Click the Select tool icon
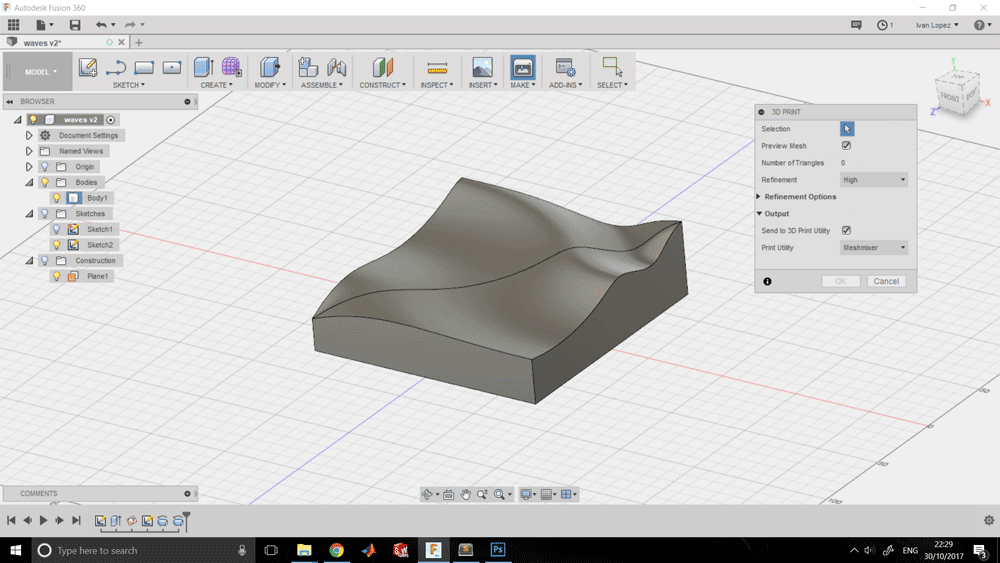The height and width of the screenshot is (563, 1000). click(x=612, y=67)
